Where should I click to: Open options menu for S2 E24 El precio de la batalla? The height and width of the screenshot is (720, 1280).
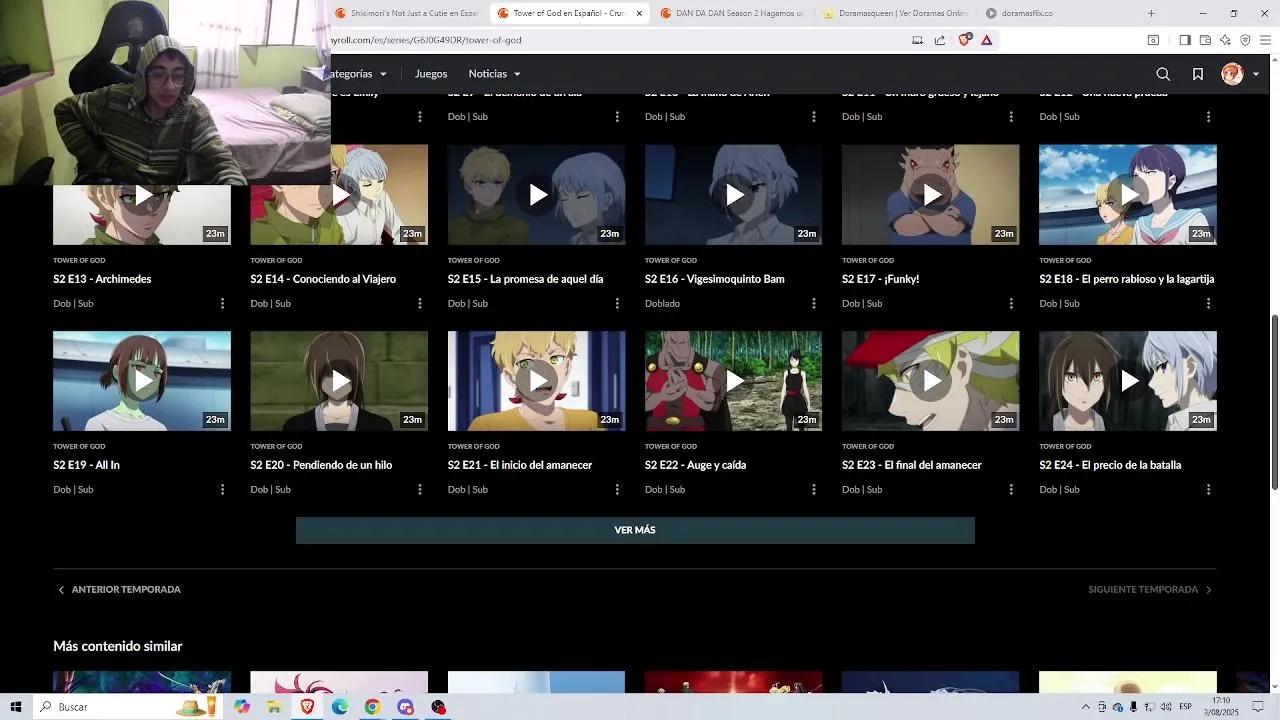(1208, 489)
